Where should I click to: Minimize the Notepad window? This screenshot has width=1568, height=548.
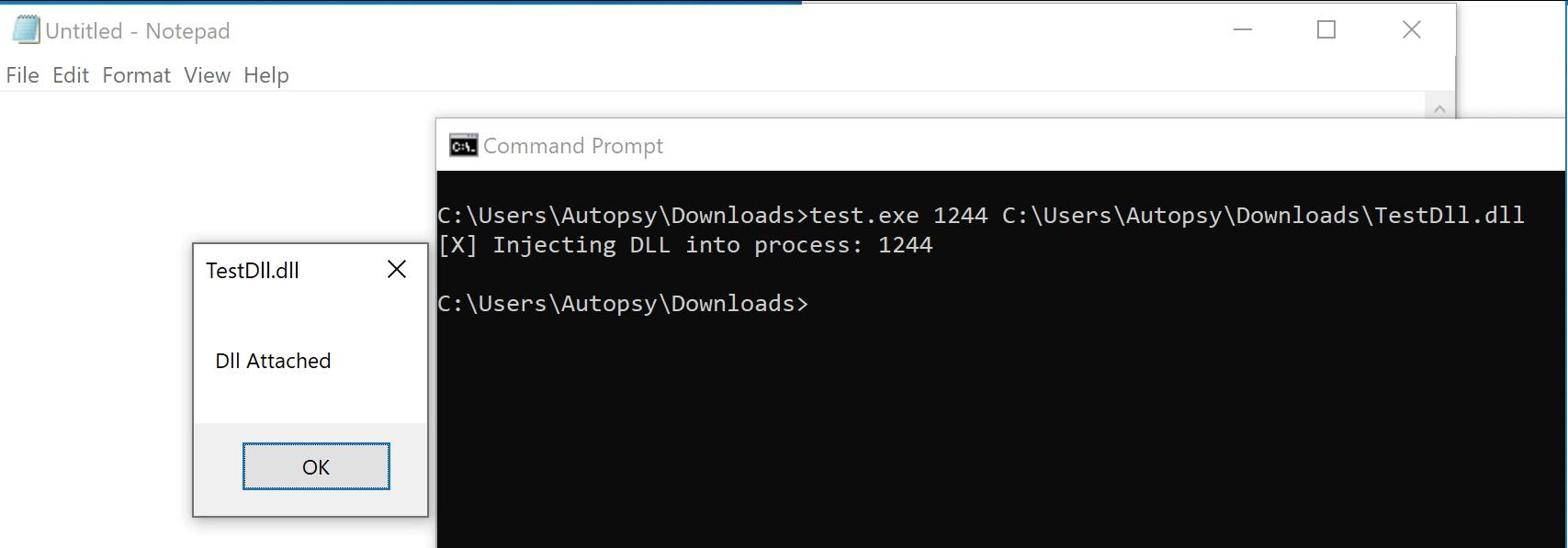tap(1242, 30)
